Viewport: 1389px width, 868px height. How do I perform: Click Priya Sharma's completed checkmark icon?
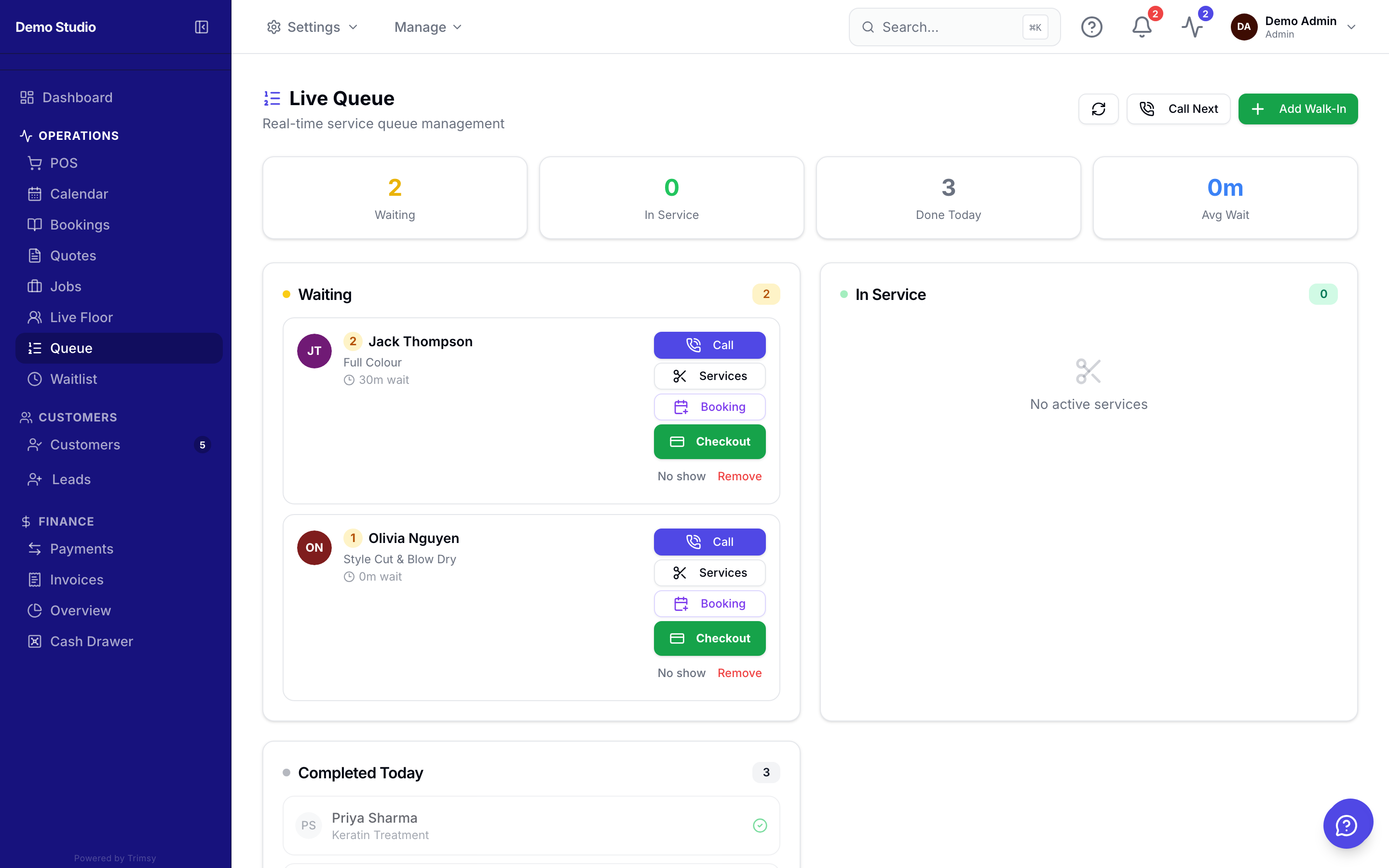(x=759, y=825)
